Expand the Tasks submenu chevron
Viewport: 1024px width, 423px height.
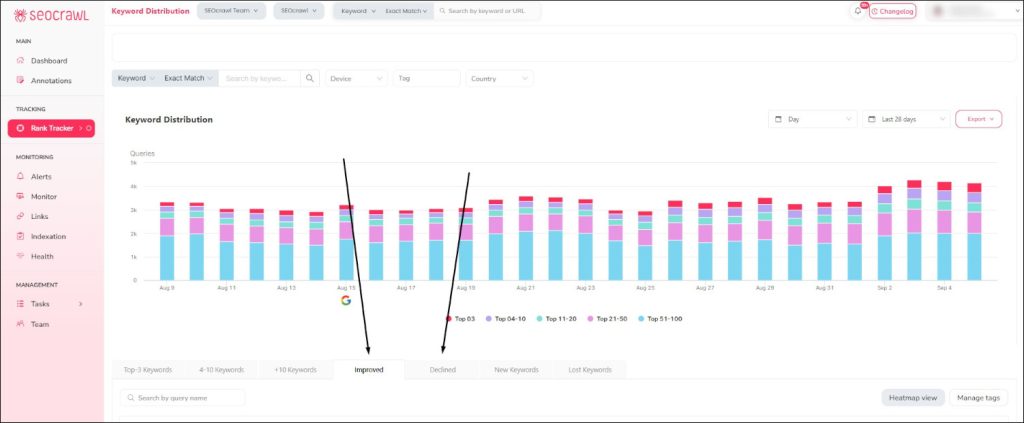(x=80, y=304)
